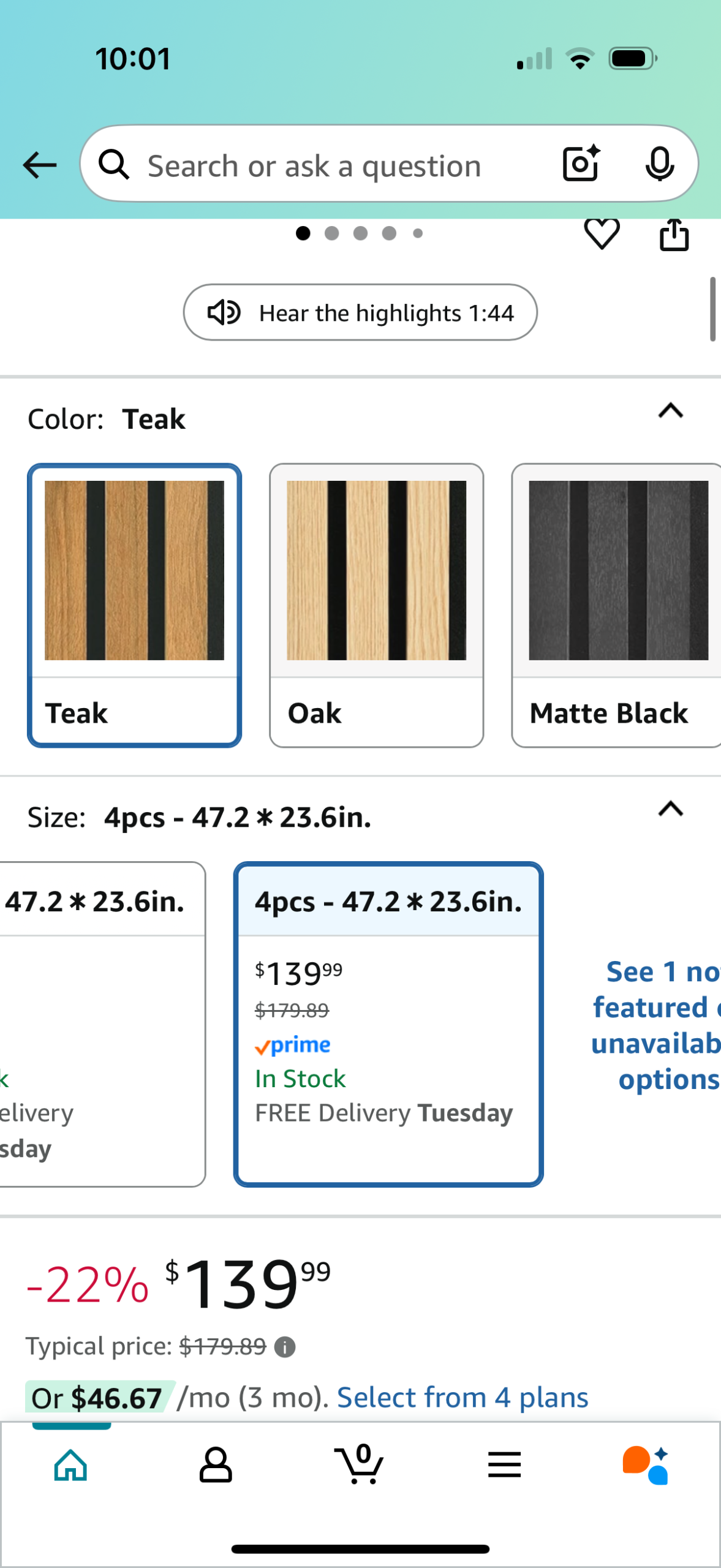Tap the back arrow icon
This screenshot has height=1568, width=721.
40,165
